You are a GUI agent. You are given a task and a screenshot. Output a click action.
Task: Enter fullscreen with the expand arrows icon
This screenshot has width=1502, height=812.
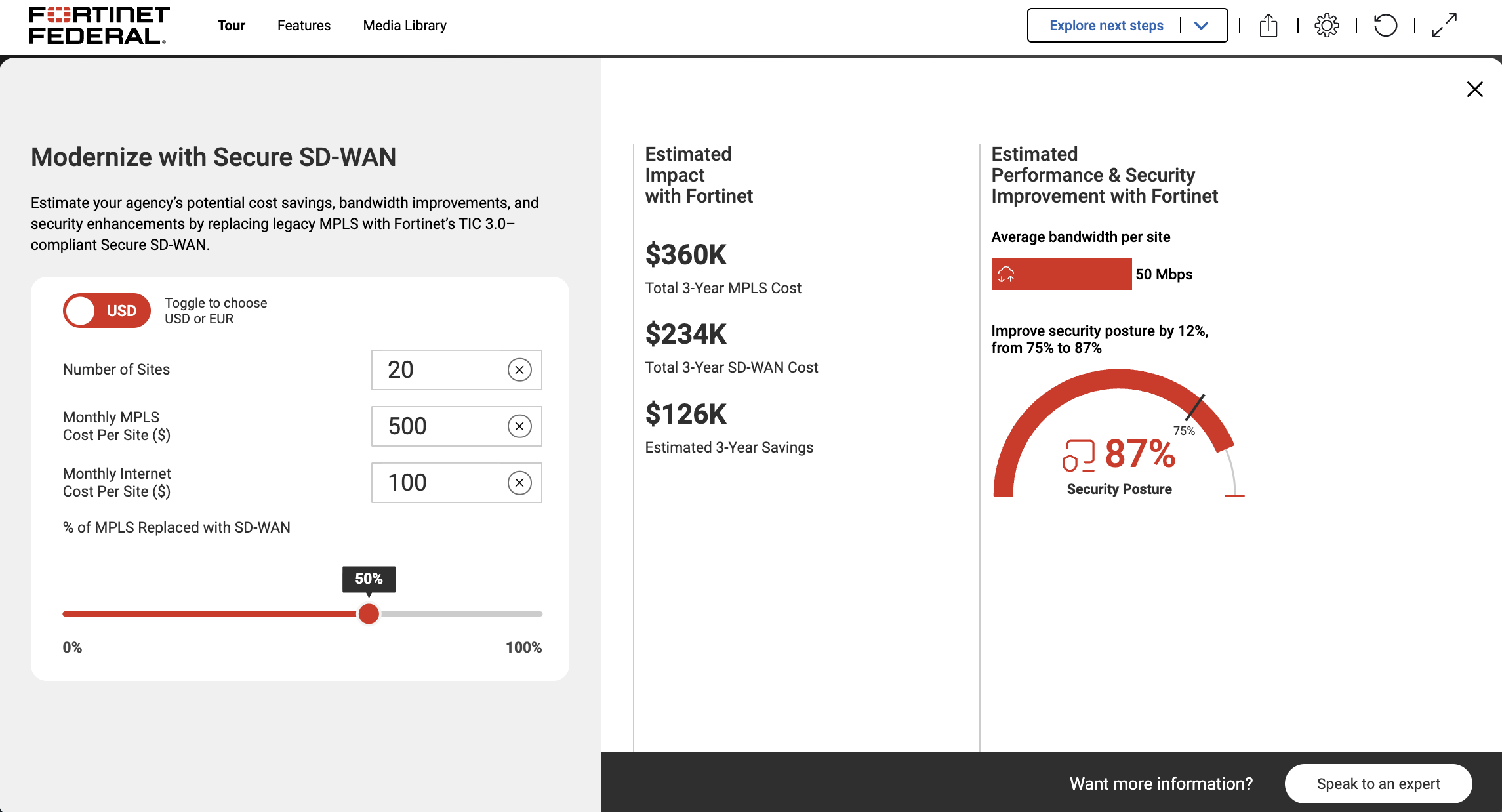coord(1444,26)
